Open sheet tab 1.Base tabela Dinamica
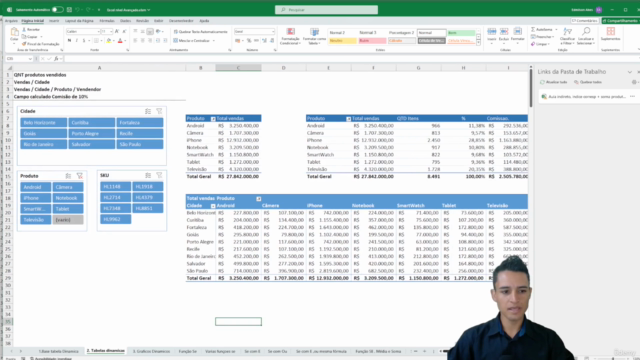640x360 pixels. click(58, 351)
